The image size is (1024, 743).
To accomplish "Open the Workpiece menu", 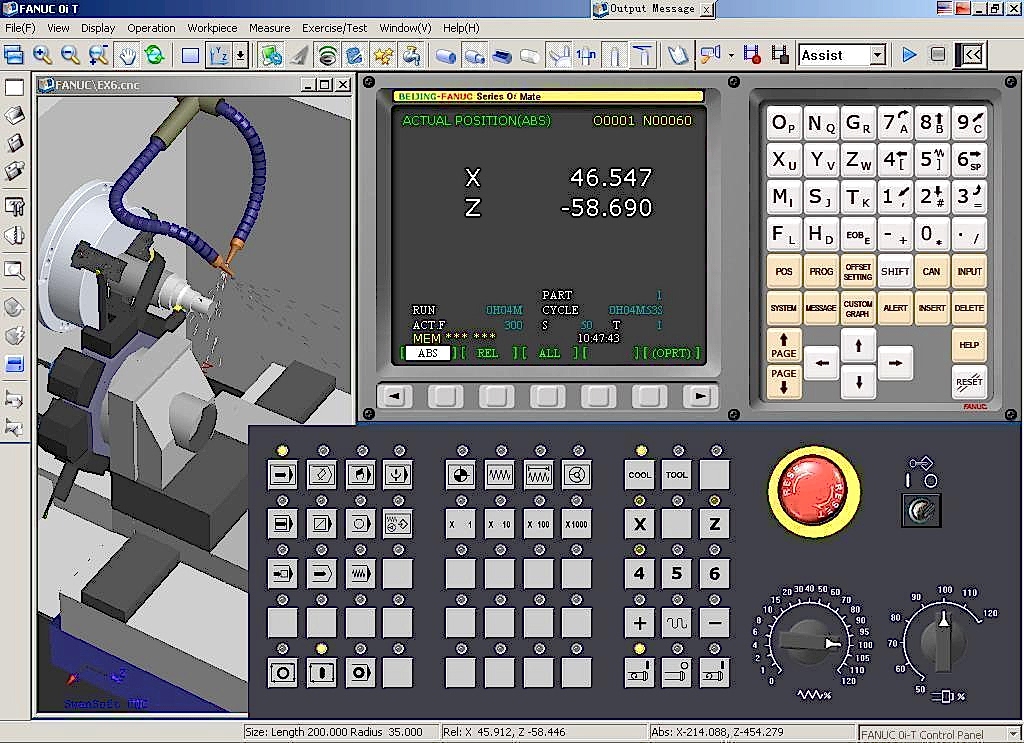I will [x=212, y=28].
